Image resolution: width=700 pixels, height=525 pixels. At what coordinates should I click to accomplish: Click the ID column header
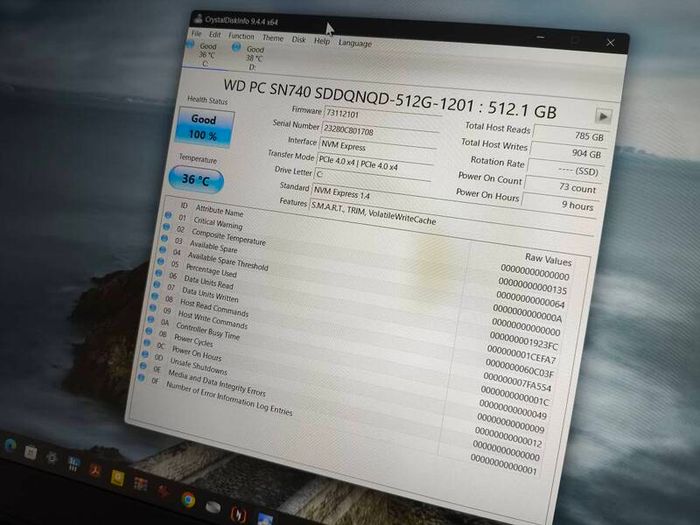pyautogui.click(x=184, y=205)
